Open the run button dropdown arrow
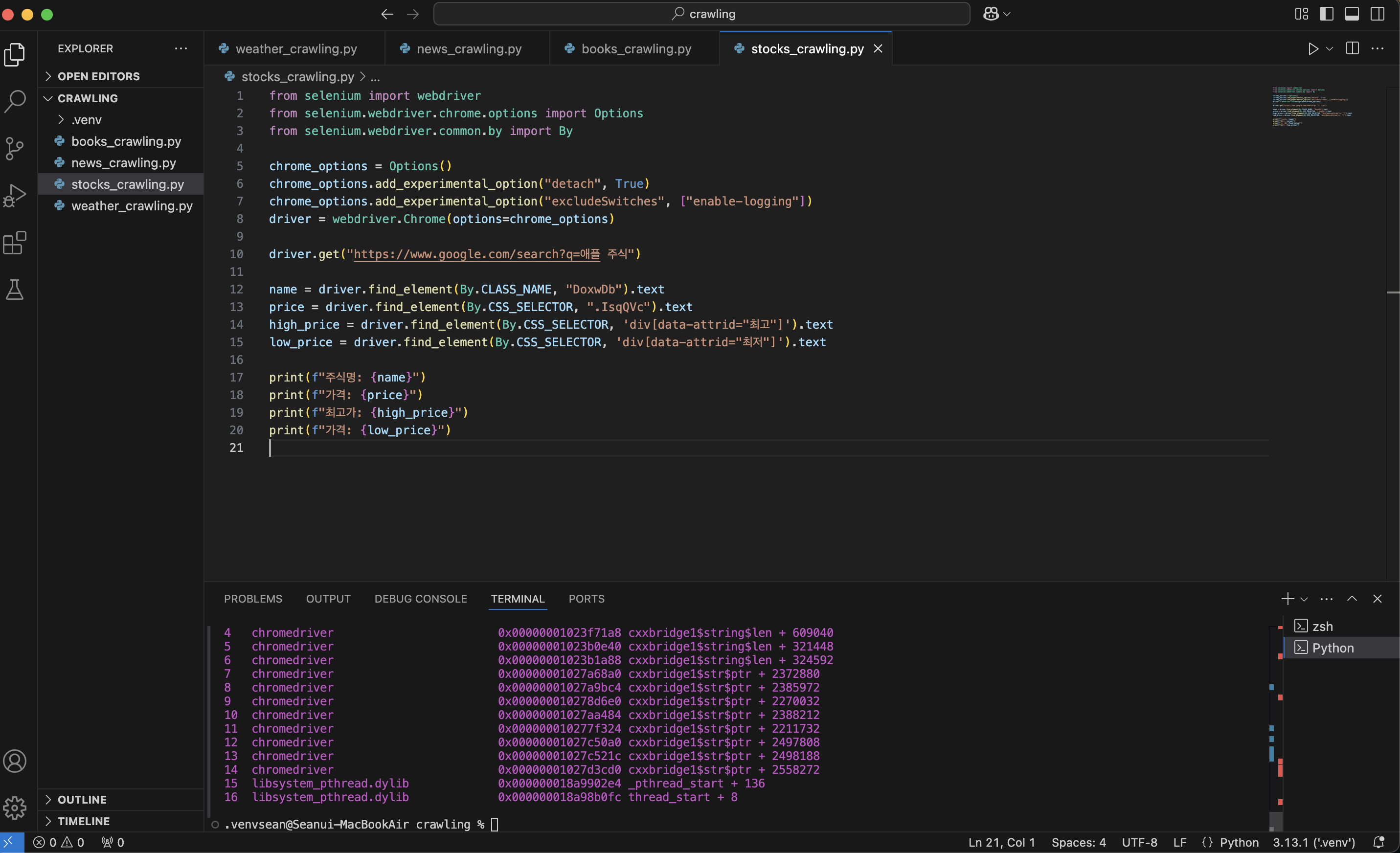This screenshot has height=853, width=1400. (1330, 49)
